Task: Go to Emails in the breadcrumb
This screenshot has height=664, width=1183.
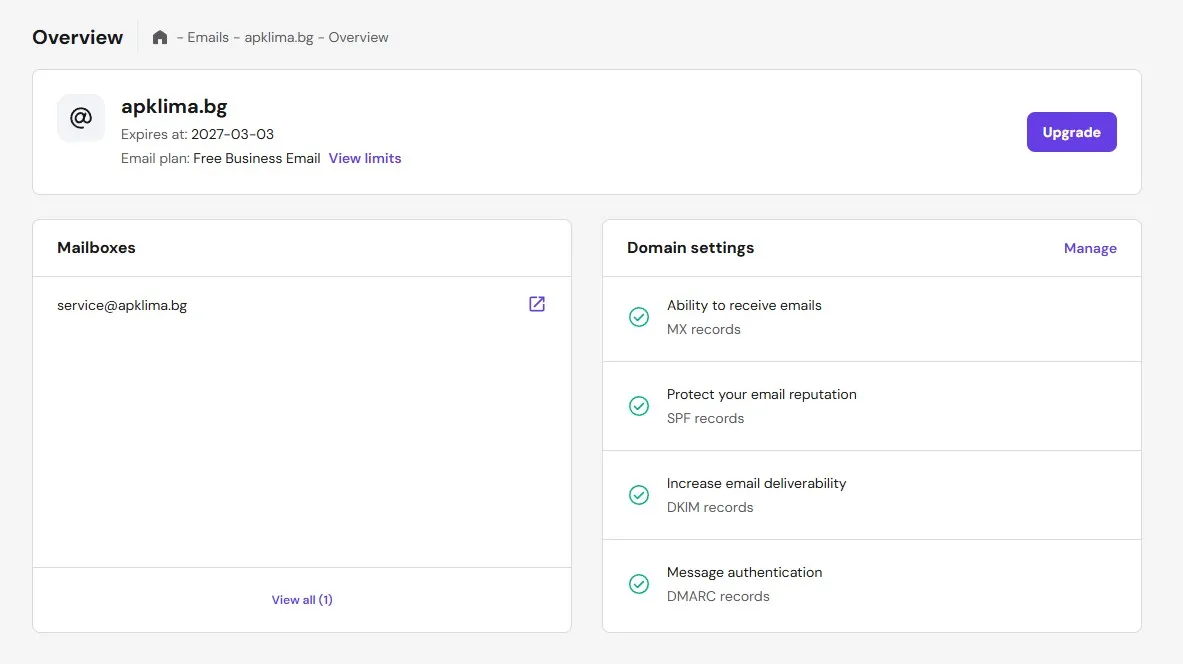Action: coord(208,38)
